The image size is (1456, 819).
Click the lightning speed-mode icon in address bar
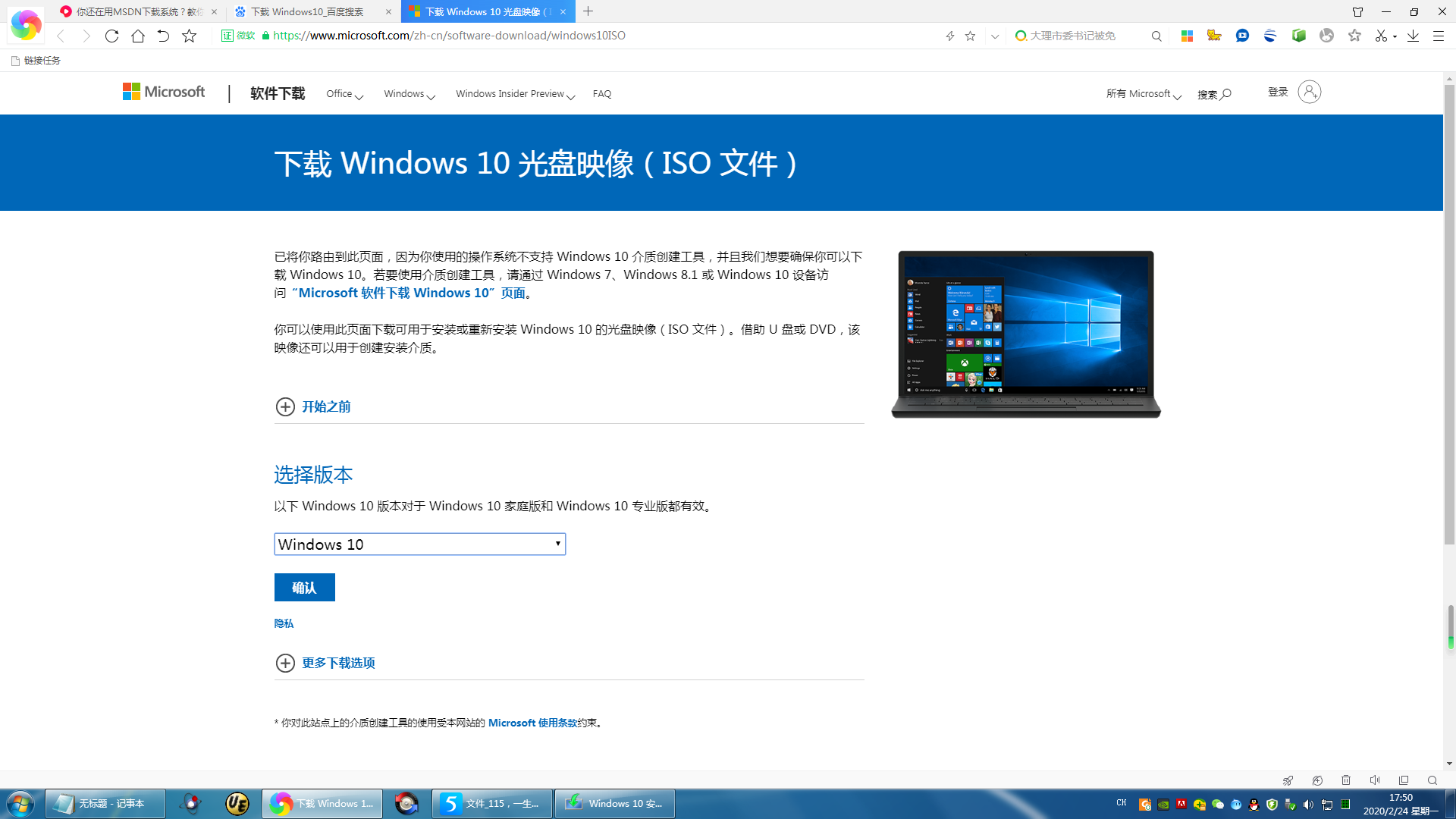[949, 36]
